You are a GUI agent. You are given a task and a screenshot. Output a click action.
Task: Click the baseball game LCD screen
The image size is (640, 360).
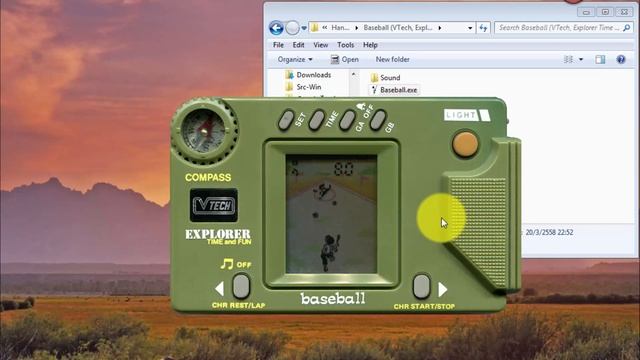tap(331, 214)
